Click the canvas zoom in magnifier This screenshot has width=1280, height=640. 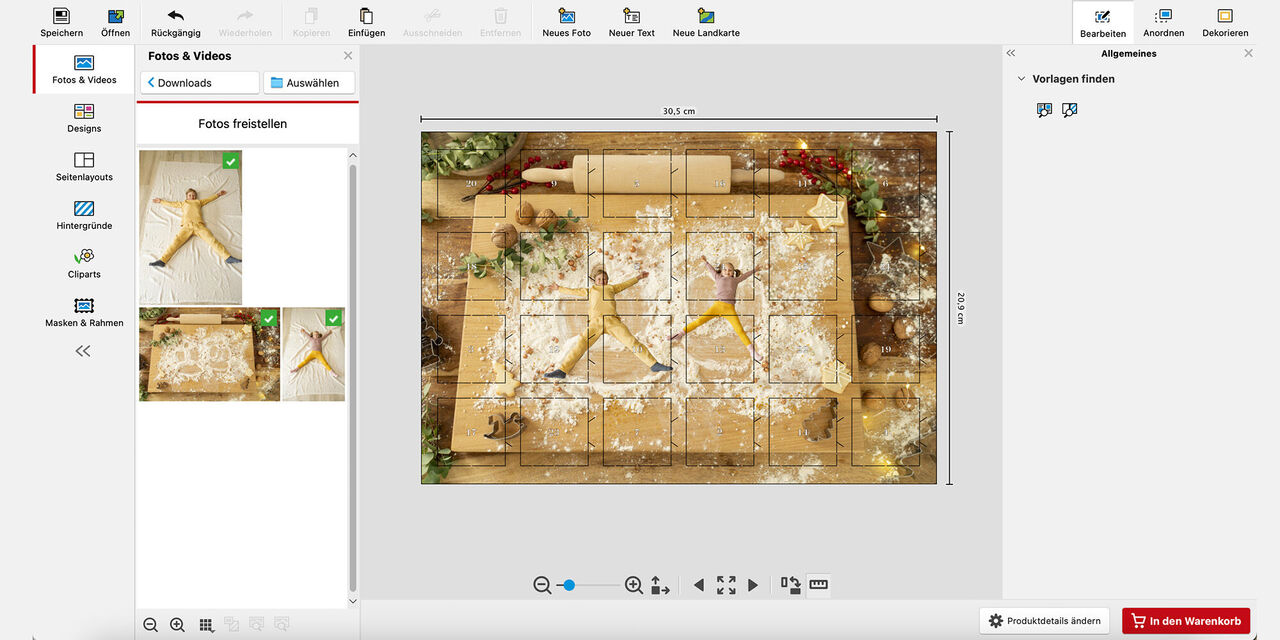coord(633,585)
